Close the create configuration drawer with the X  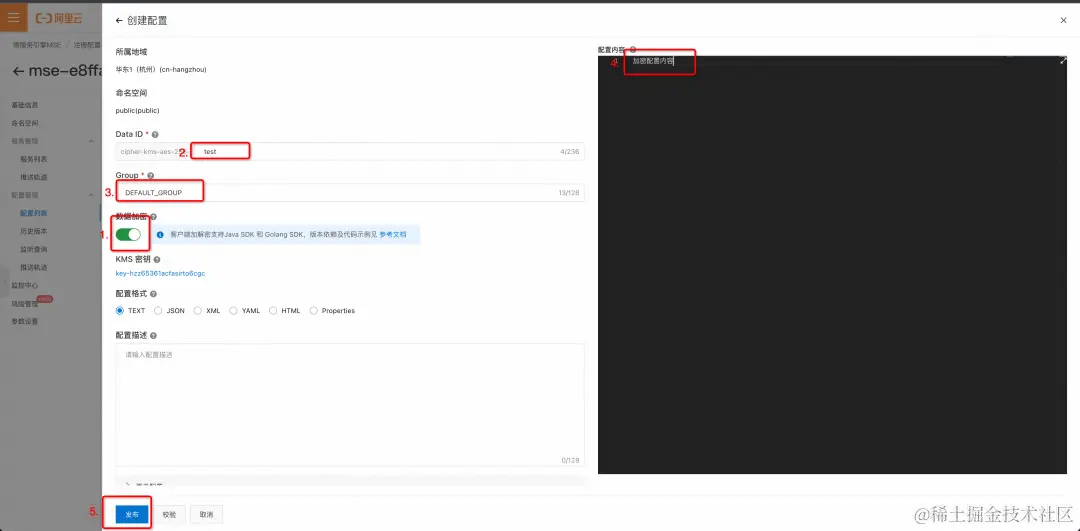tap(1063, 21)
